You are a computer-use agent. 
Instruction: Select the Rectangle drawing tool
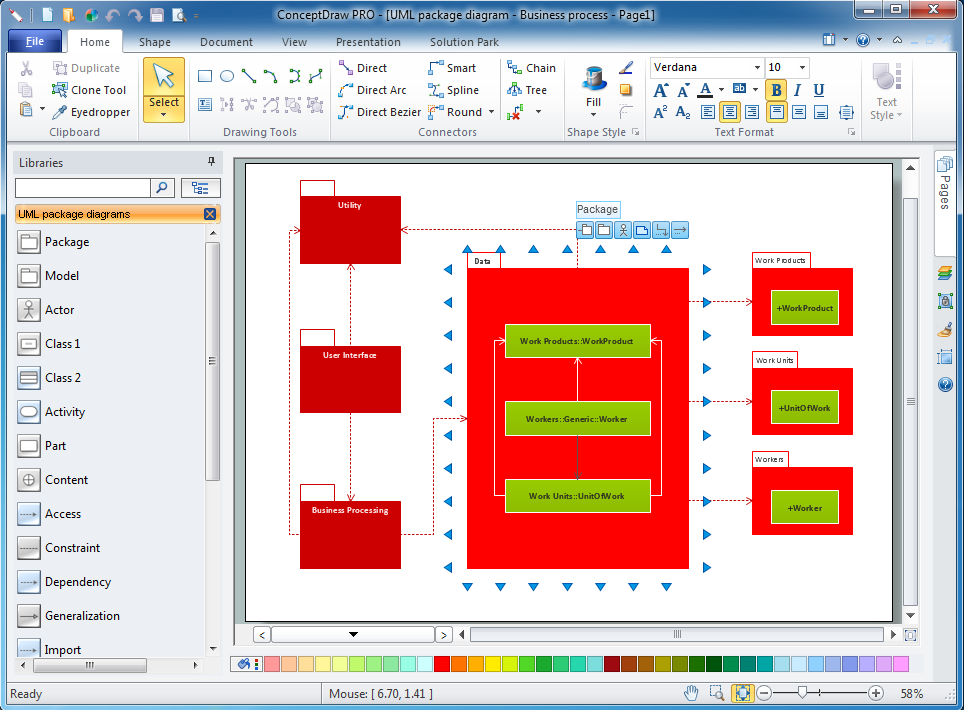(x=205, y=76)
